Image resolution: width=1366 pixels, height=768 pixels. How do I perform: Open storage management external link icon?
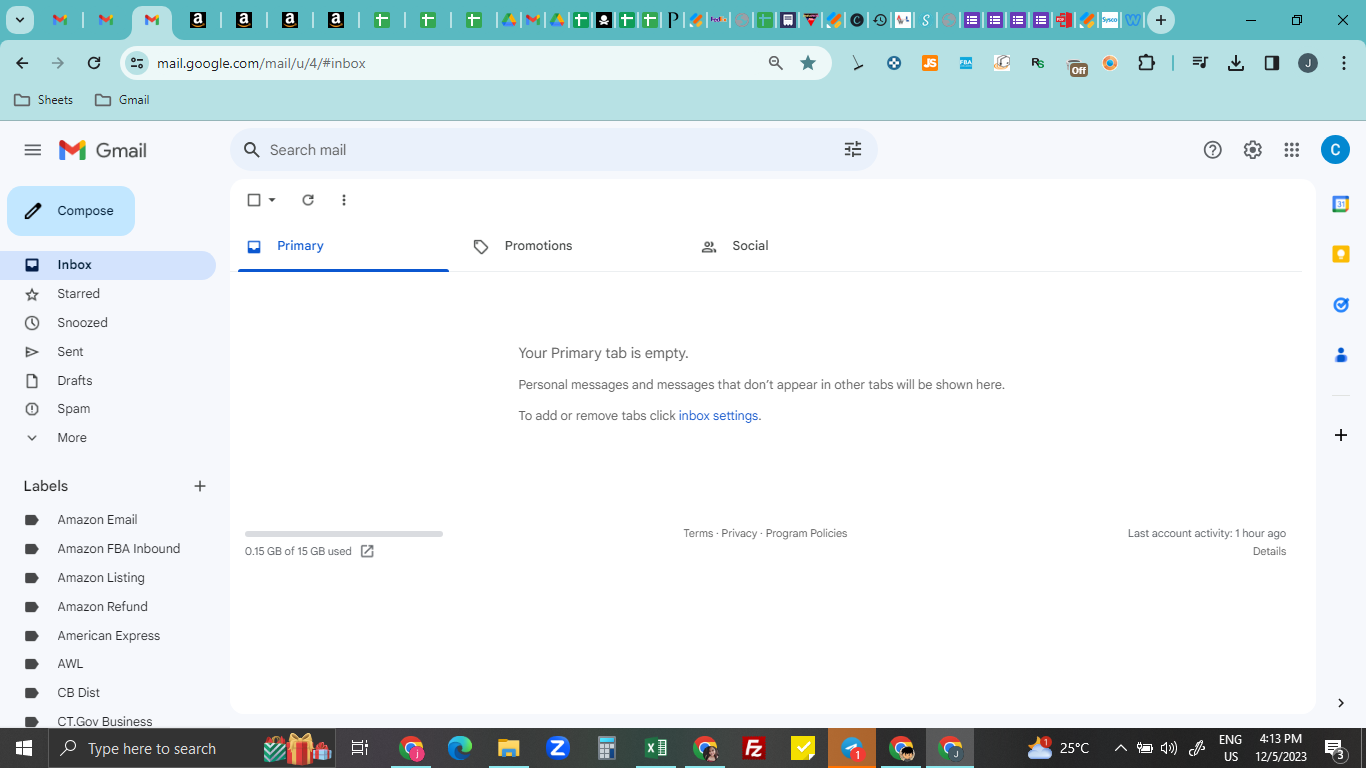[367, 551]
